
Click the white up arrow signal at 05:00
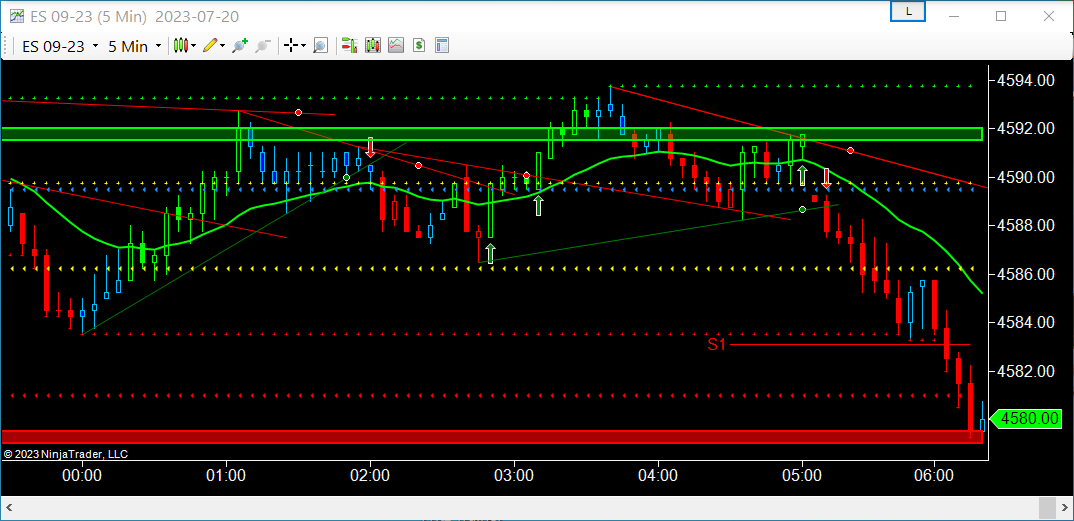click(802, 175)
